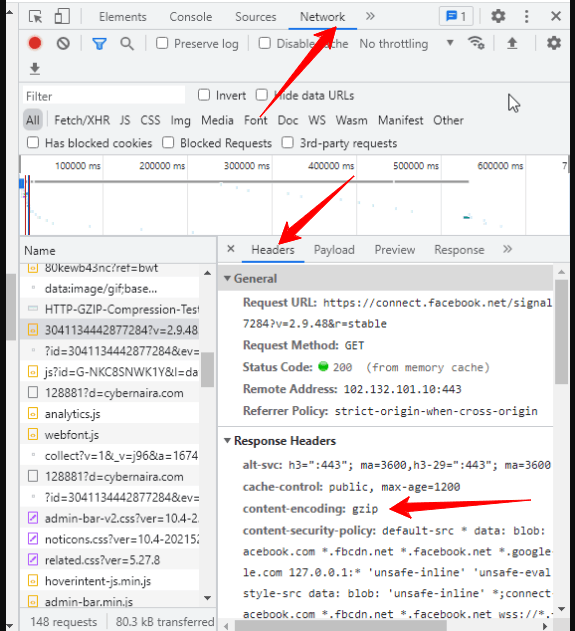575x631 pixels.
Task: Filter by WS requests
Action: tap(317, 120)
